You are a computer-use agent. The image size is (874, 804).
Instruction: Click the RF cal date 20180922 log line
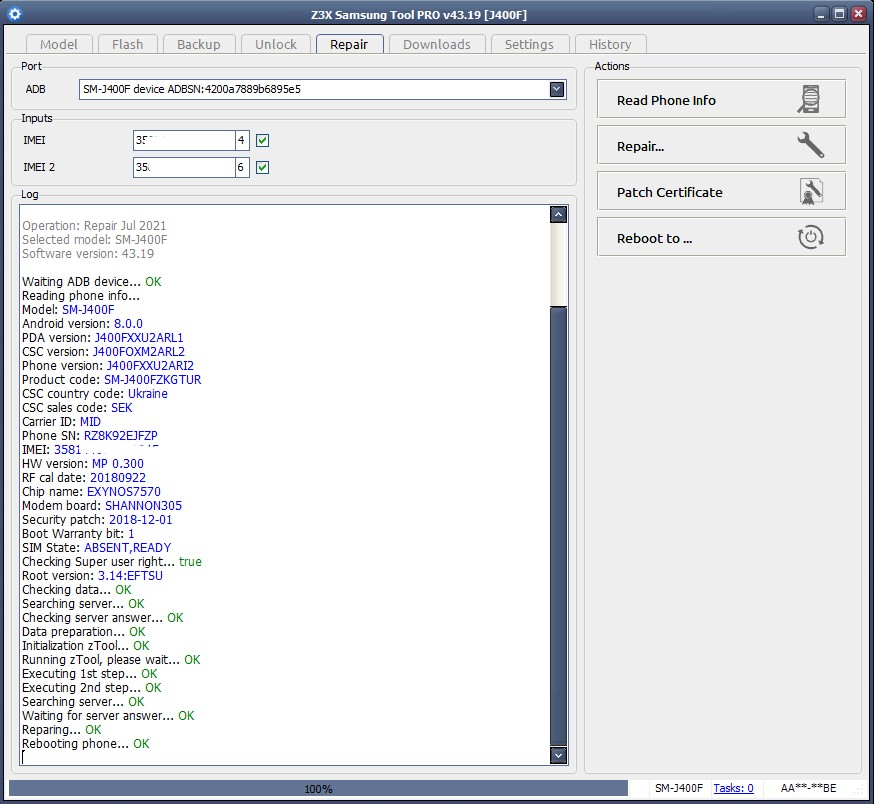coord(84,478)
